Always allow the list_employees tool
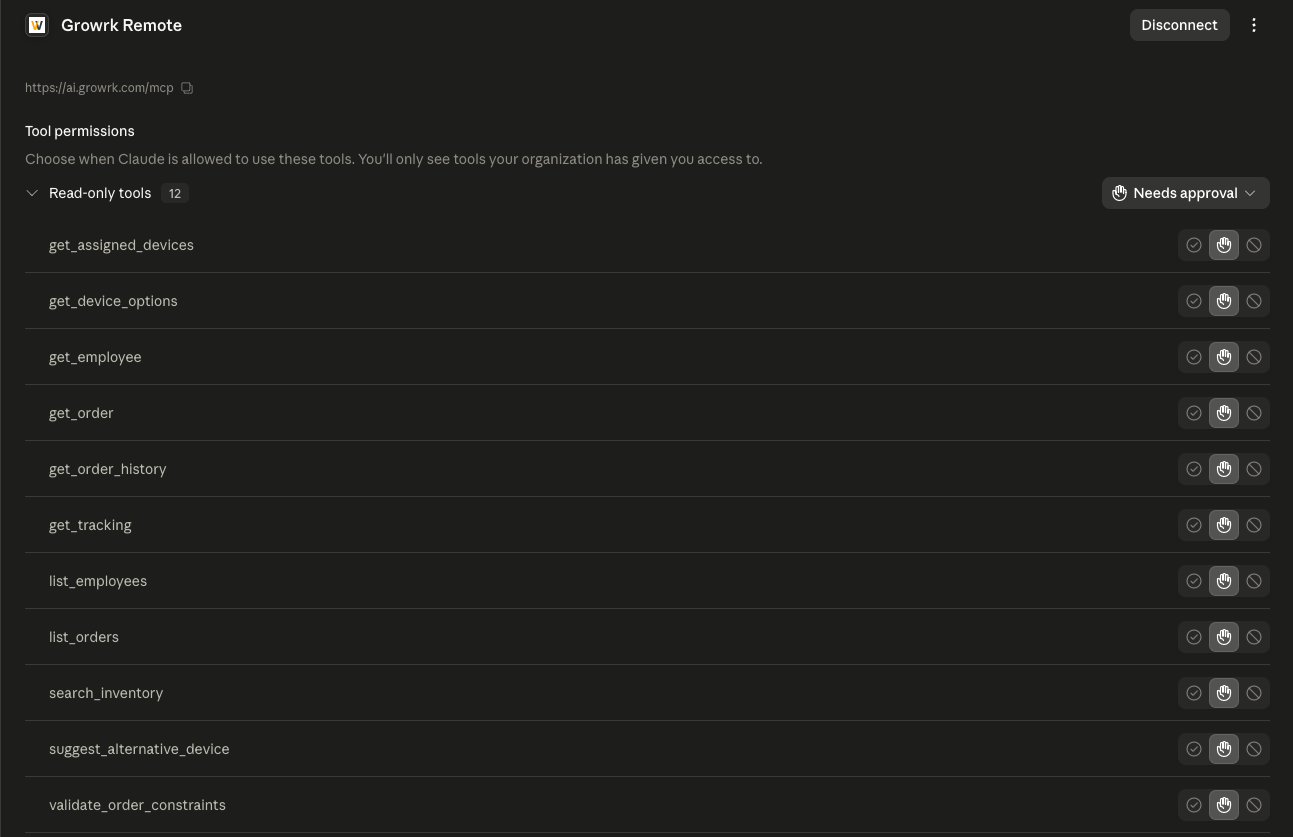 click(x=1194, y=581)
